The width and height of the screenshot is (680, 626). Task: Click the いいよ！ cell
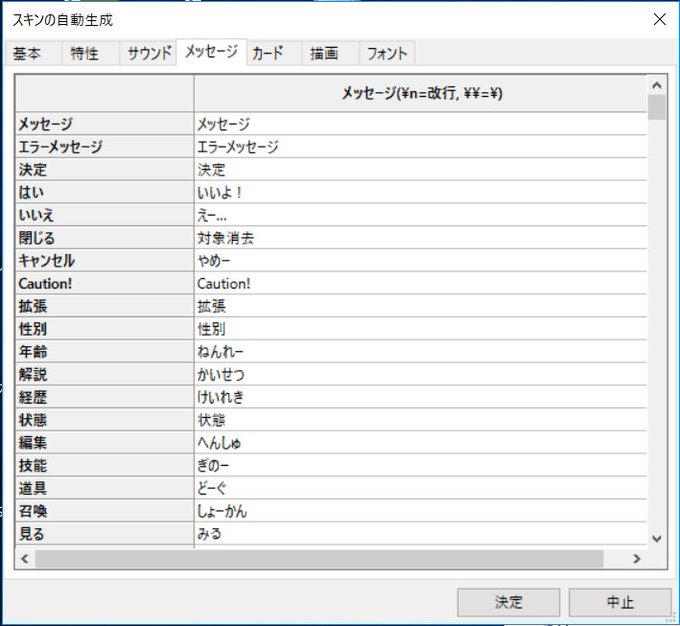(420, 192)
